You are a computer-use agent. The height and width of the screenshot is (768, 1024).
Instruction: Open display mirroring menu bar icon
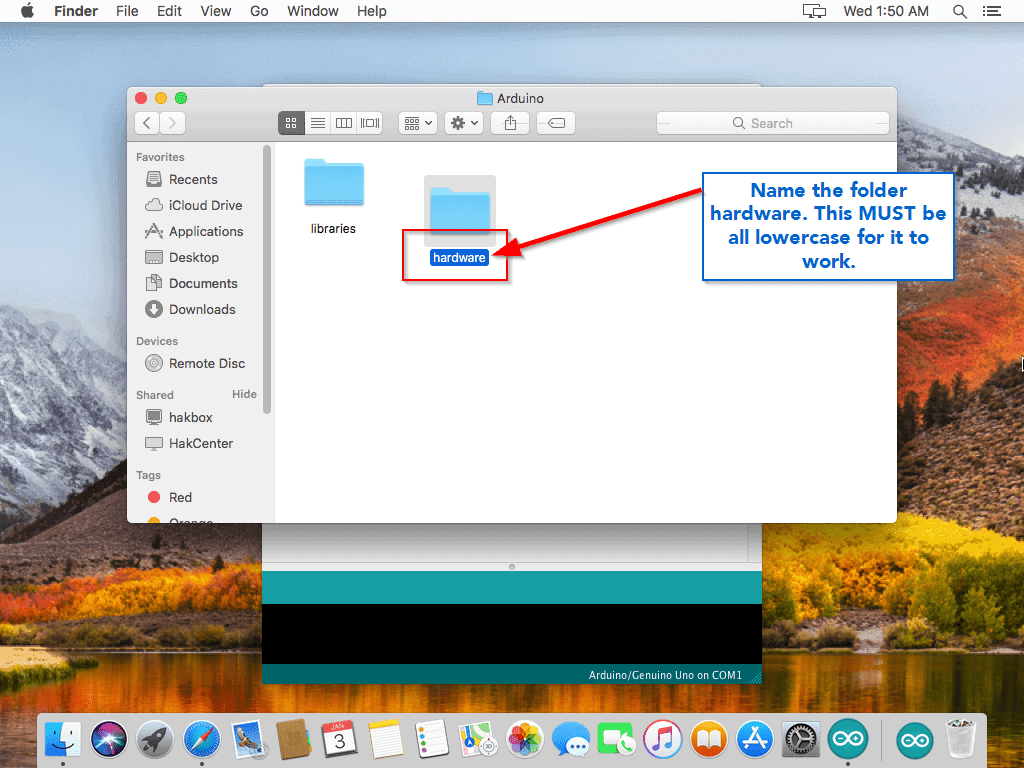coord(814,11)
